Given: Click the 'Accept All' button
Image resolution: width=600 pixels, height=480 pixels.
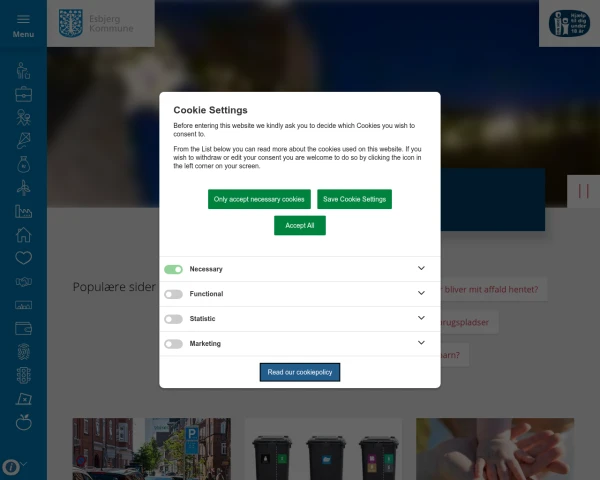Looking at the screenshot, I should (300, 225).
